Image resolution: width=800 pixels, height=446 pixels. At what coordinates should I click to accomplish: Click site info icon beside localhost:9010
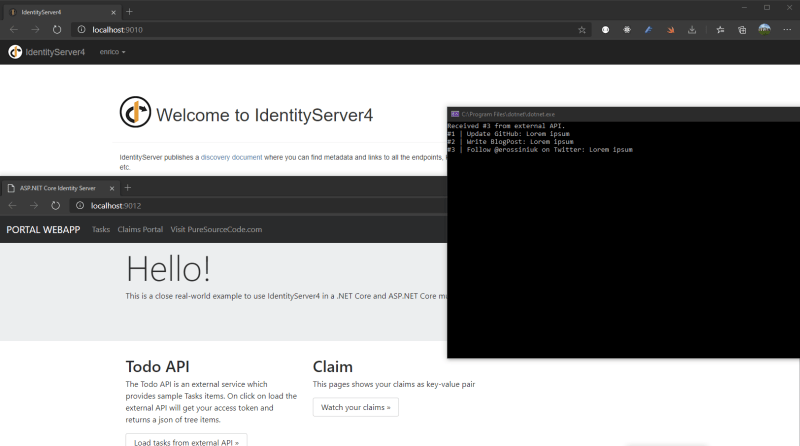(x=81, y=30)
